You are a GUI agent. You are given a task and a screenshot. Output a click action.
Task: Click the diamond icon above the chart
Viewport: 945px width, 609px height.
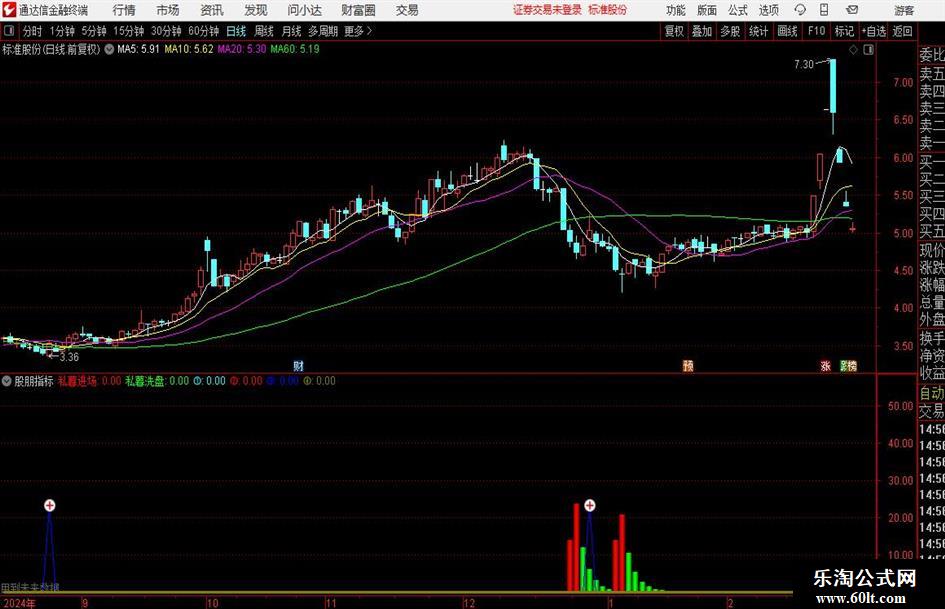853,50
